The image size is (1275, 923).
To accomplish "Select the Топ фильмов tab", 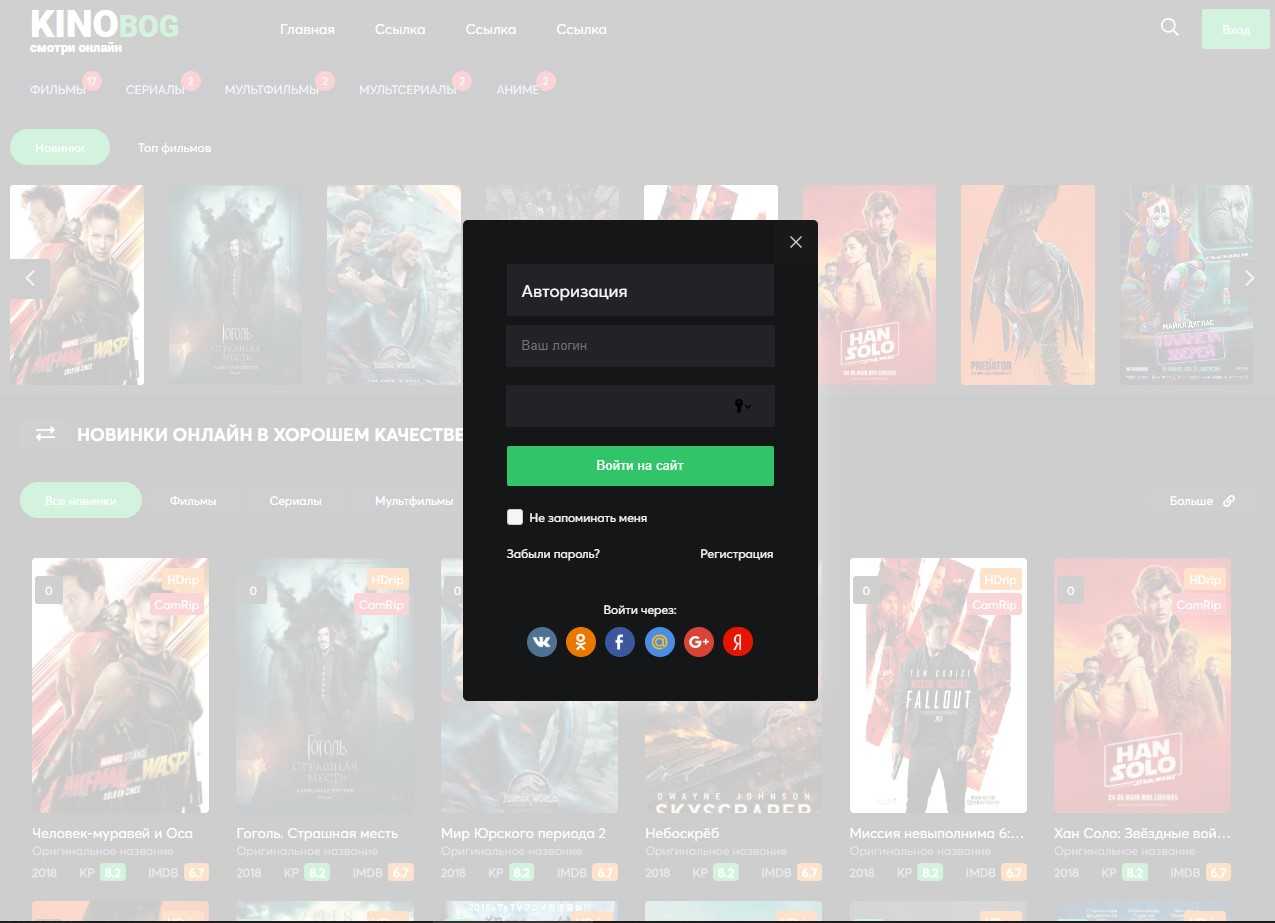I will (174, 148).
